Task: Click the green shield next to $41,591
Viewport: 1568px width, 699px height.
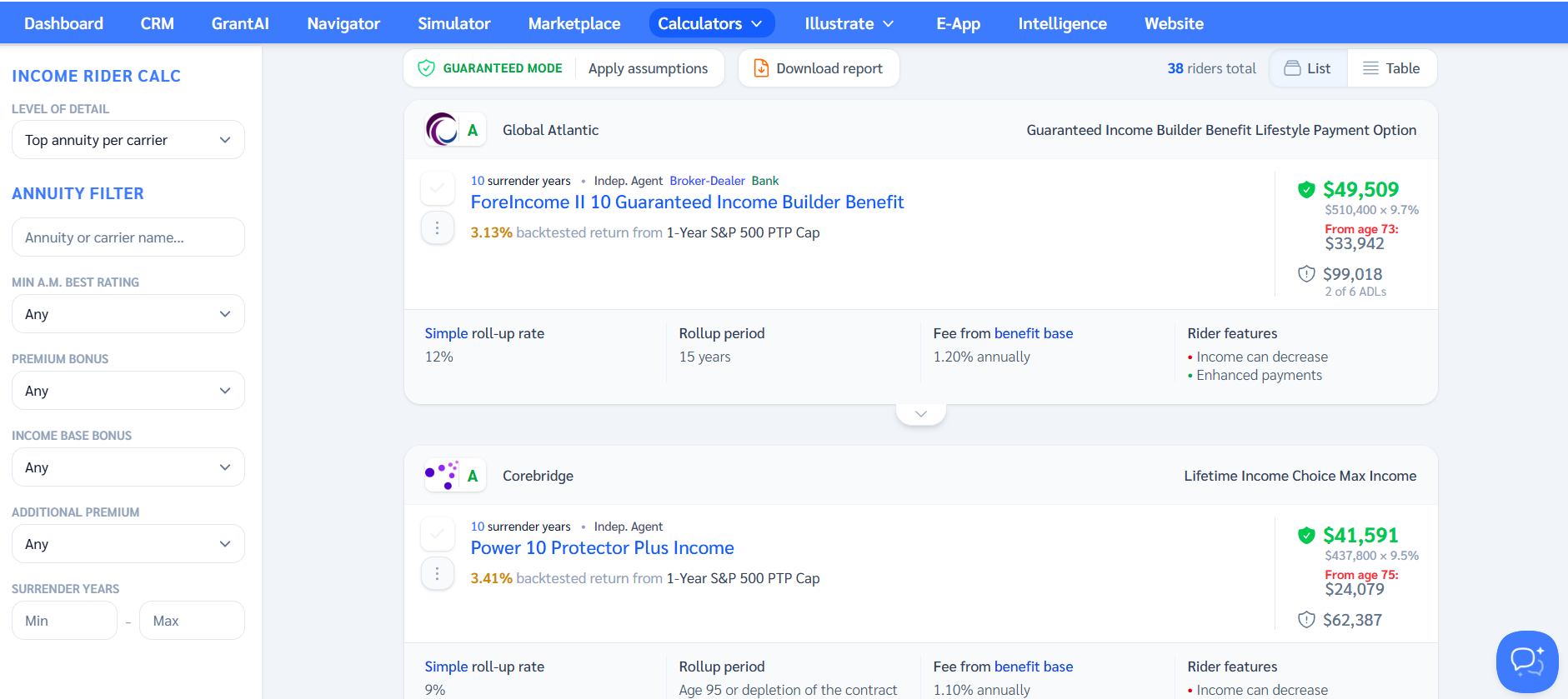Action: (1306, 536)
